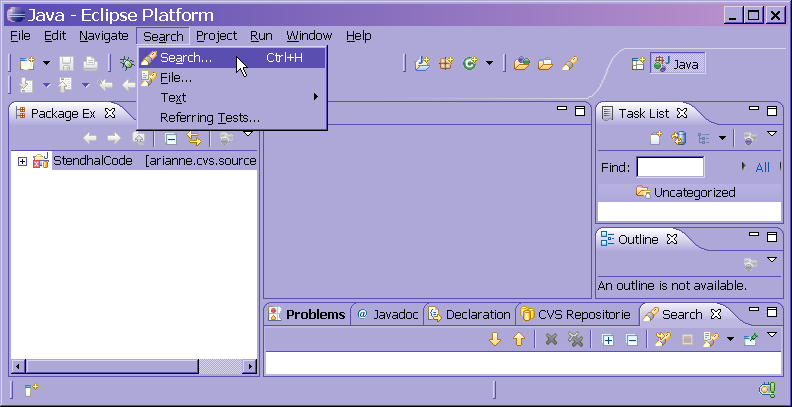Close the Task List view
Image resolution: width=792 pixels, height=407 pixels.
682,114
